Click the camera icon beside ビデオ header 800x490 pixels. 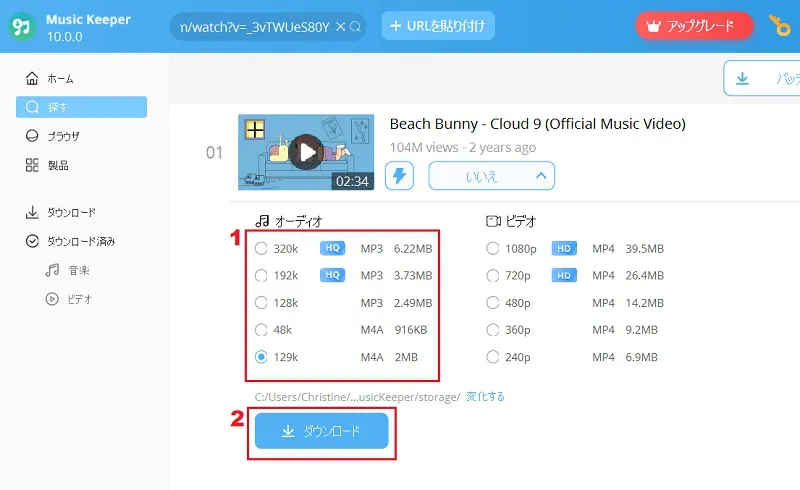coord(493,221)
